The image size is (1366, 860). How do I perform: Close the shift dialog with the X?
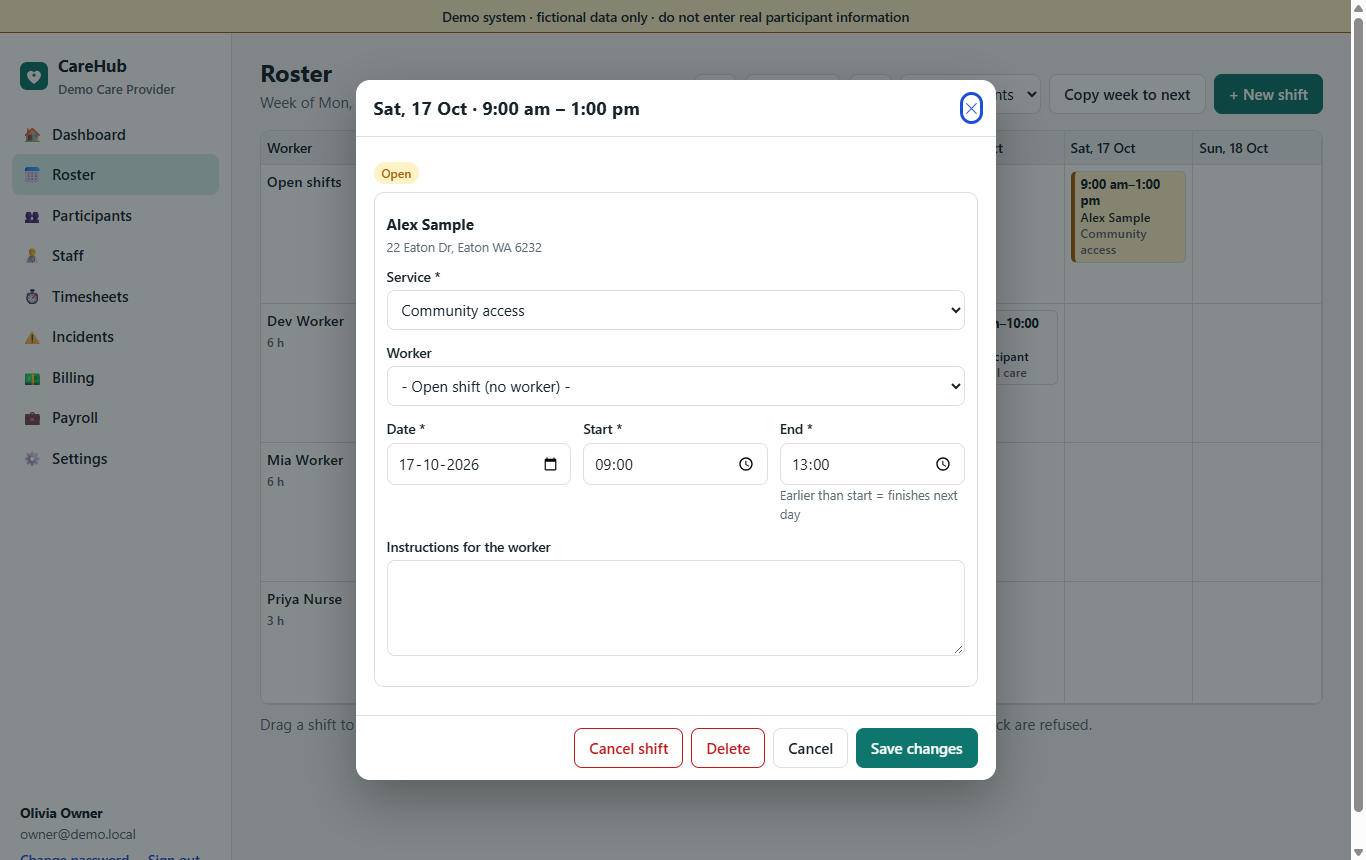tap(971, 108)
